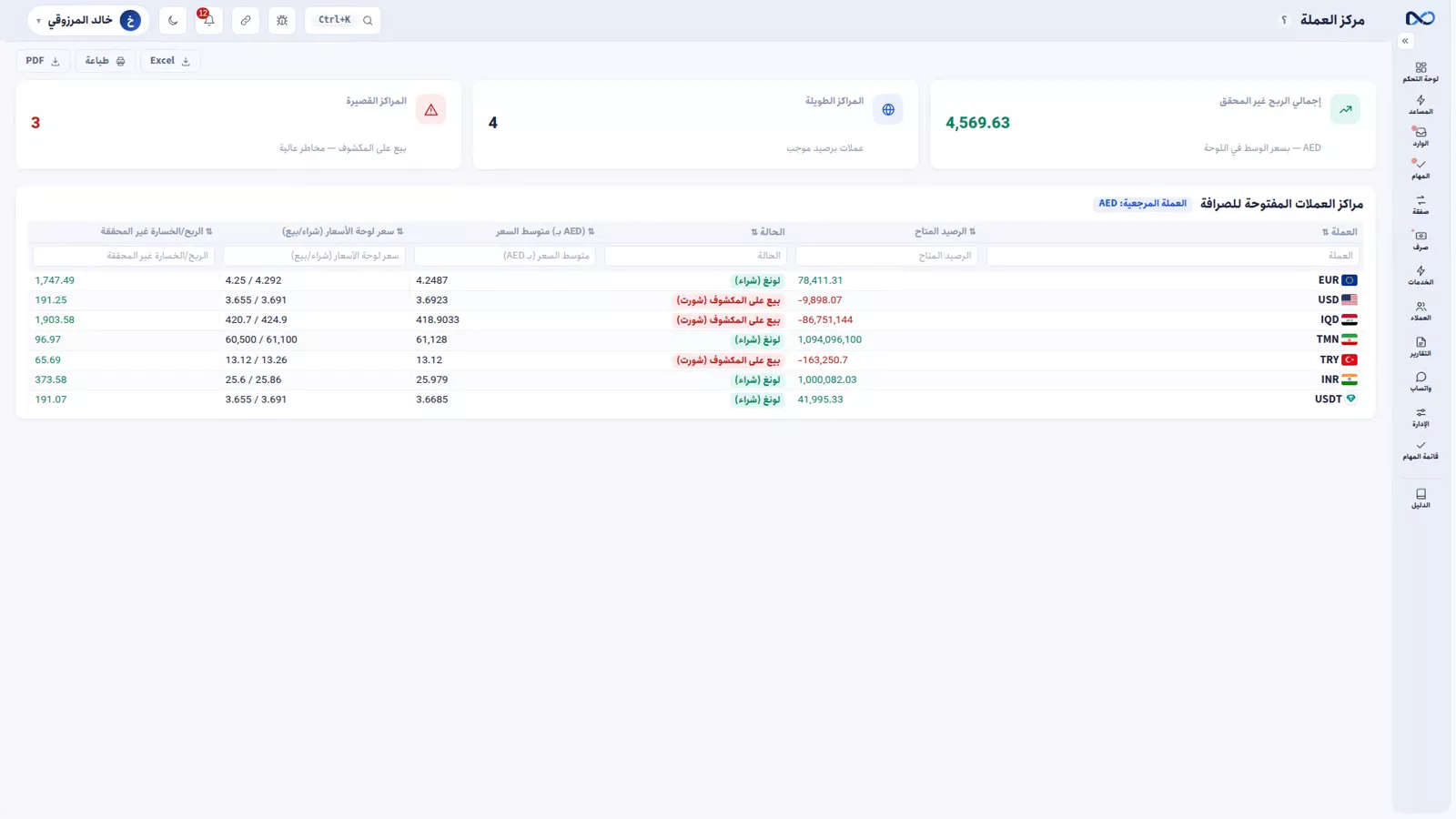The width and height of the screenshot is (1456, 819).
Task: Click the bug report icon
Action: 282,20
